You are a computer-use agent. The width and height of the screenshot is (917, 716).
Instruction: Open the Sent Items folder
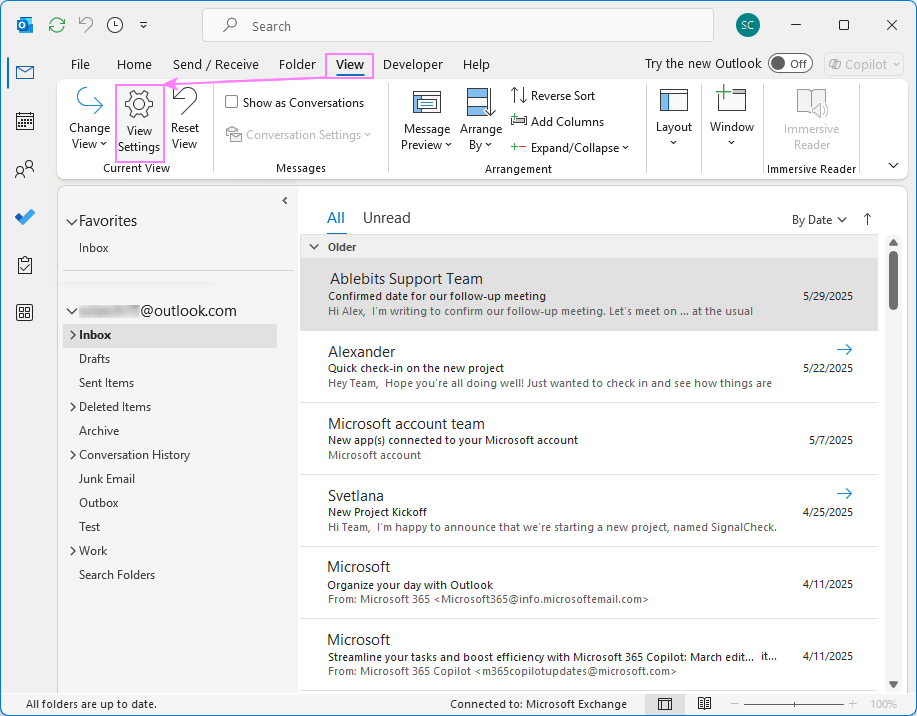(106, 383)
